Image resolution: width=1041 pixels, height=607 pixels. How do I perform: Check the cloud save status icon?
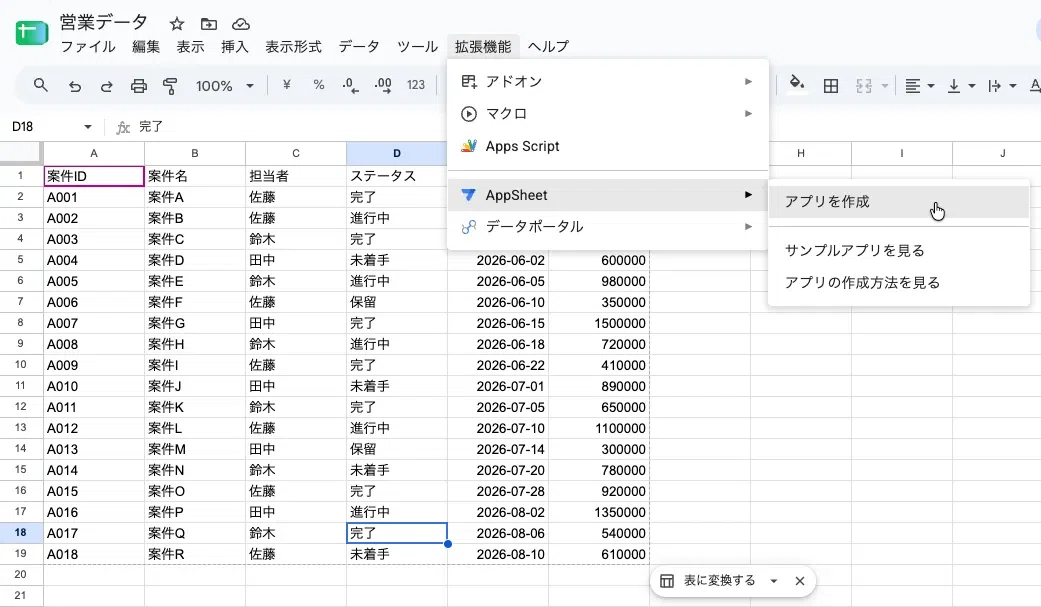(x=241, y=25)
